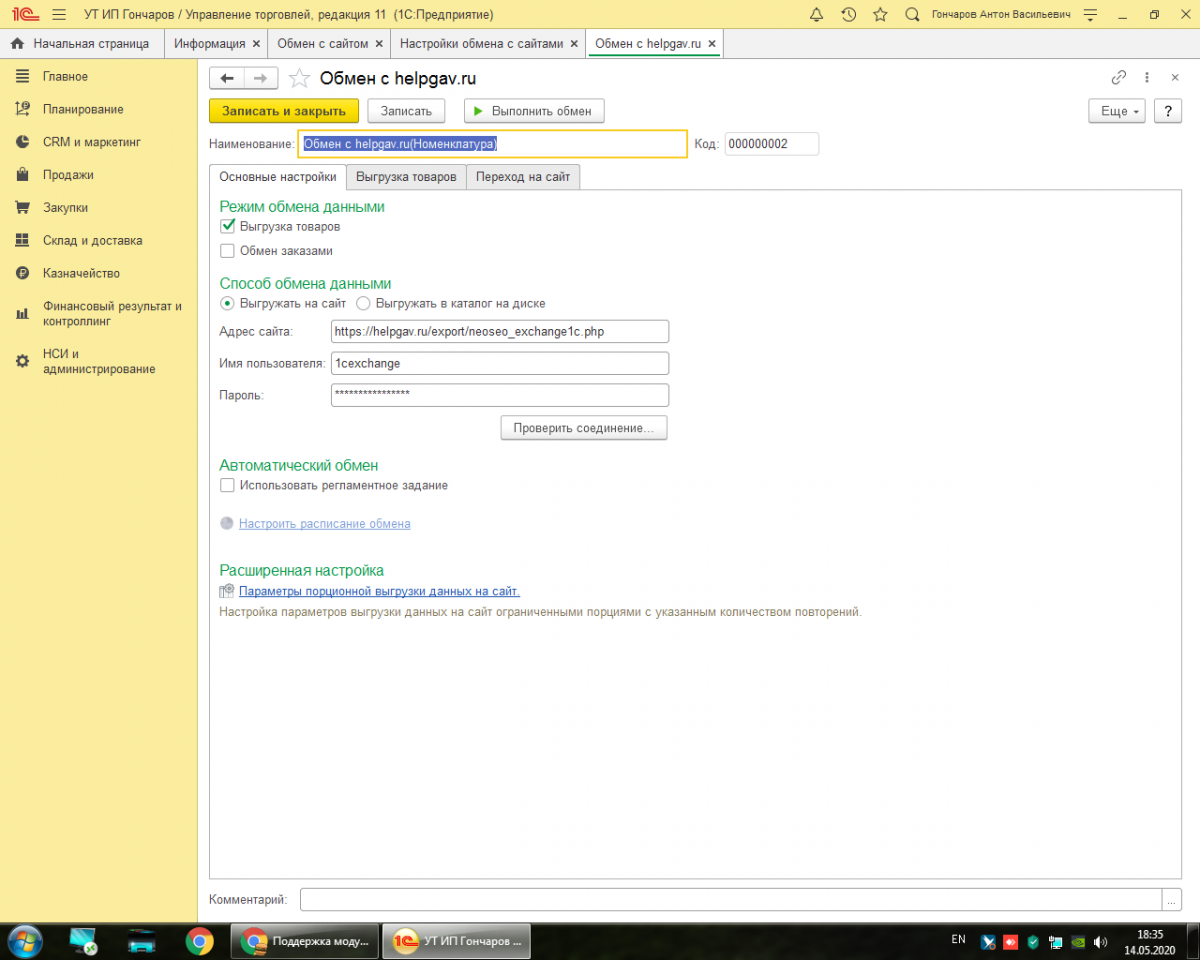Image resolution: width=1200 pixels, height=960 pixels.
Task: Open Параметры порционной выгрузки данных link
Action: 379,591
